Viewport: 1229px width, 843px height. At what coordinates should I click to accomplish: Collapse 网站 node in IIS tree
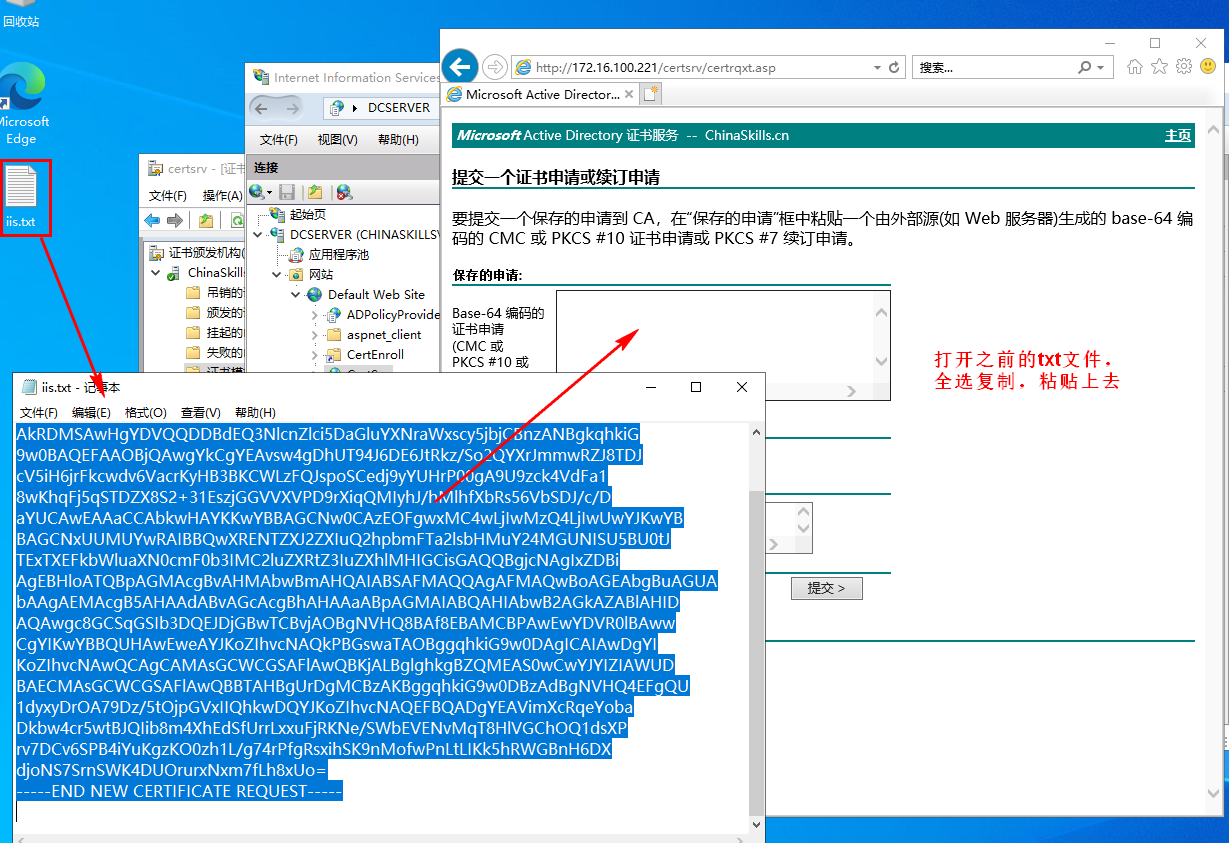(x=278, y=274)
